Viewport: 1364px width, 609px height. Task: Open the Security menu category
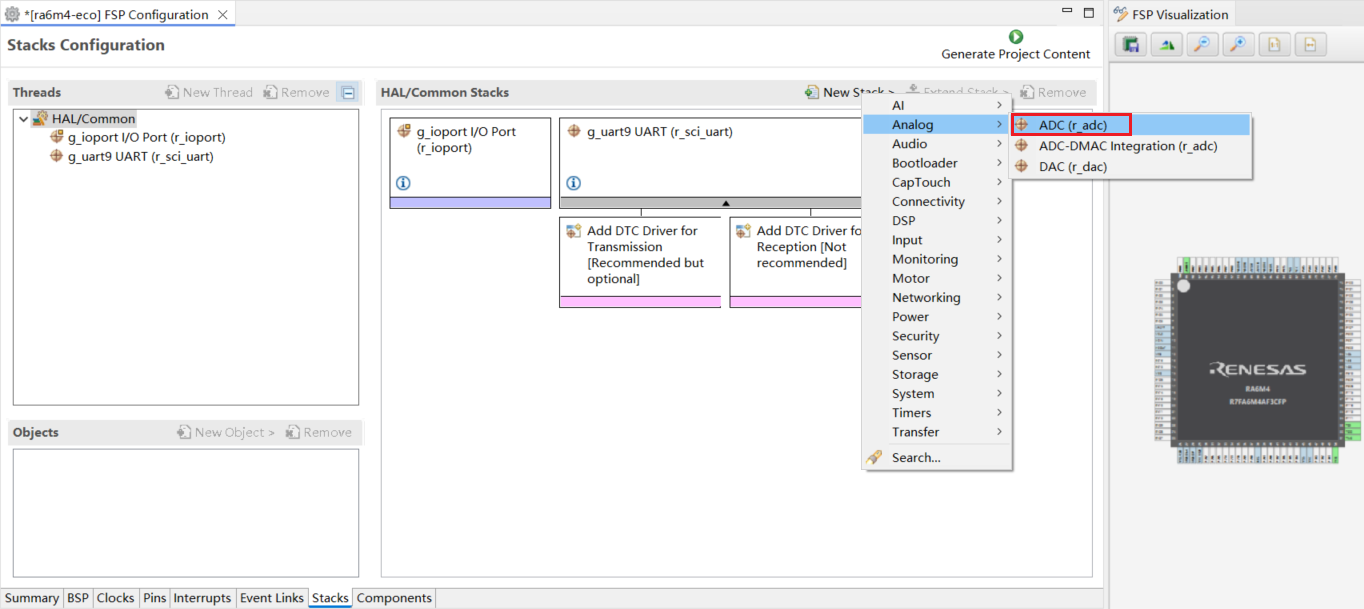click(937, 336)
